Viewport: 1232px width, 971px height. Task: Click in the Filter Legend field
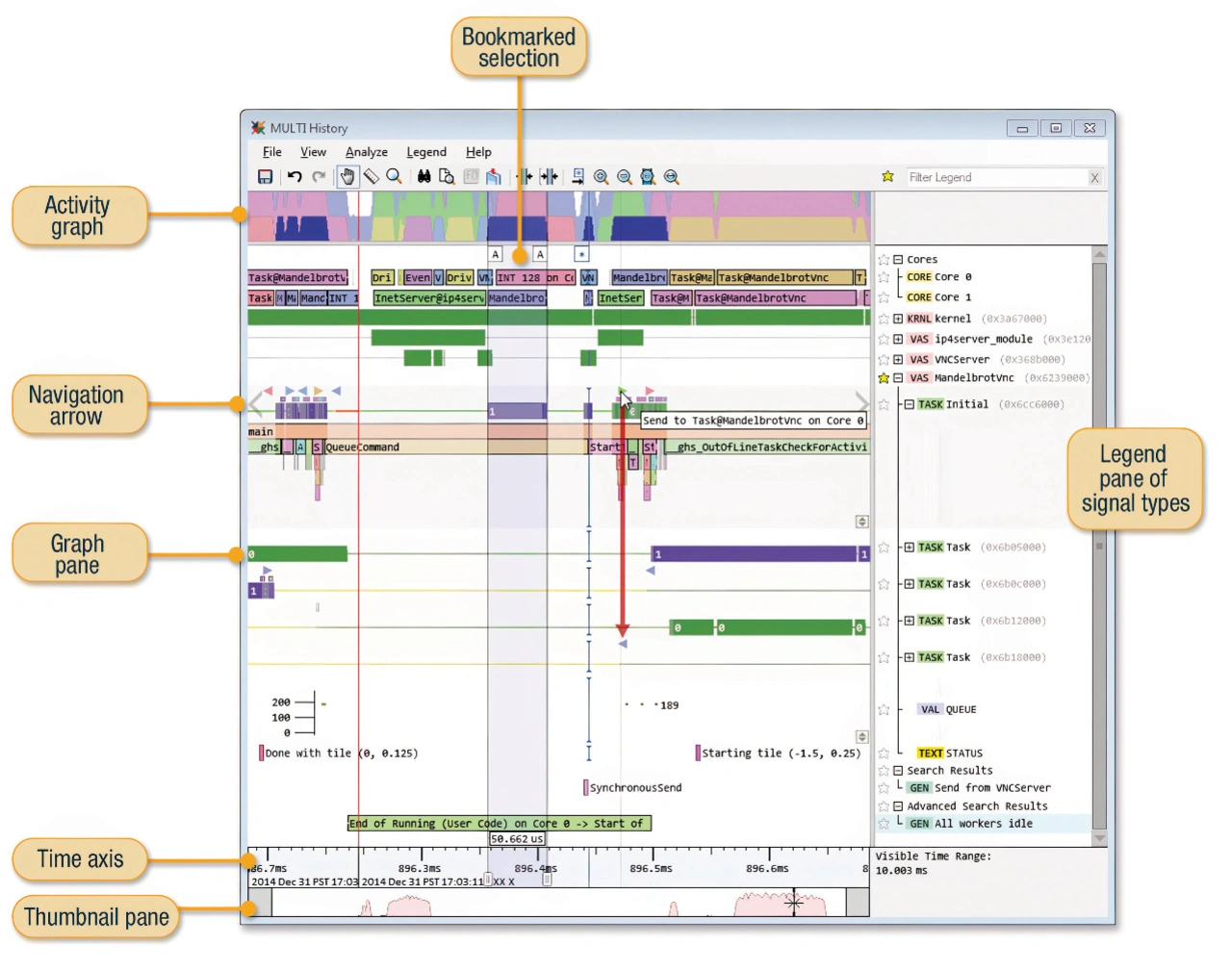tap(996, 178)
